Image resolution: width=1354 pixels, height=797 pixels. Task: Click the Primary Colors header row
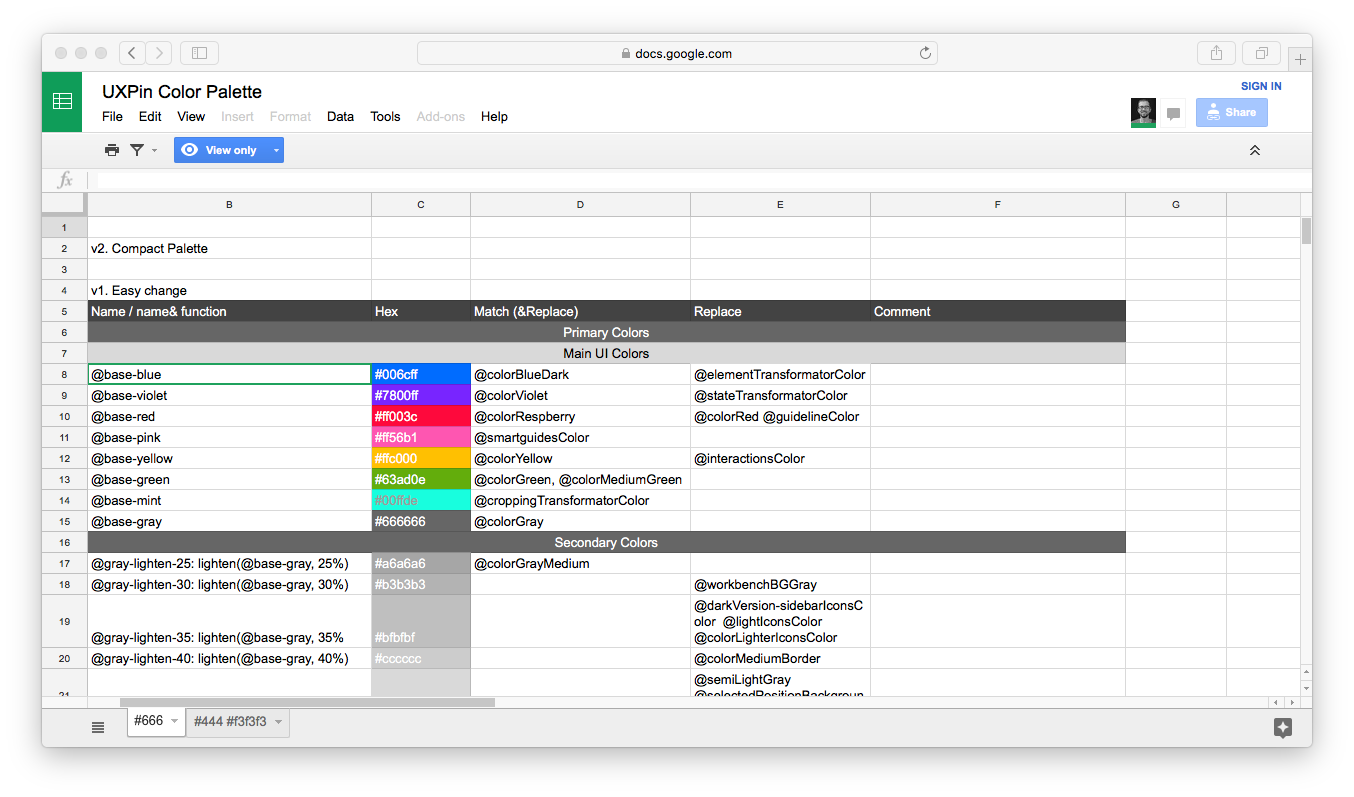(x=607, y=333)
